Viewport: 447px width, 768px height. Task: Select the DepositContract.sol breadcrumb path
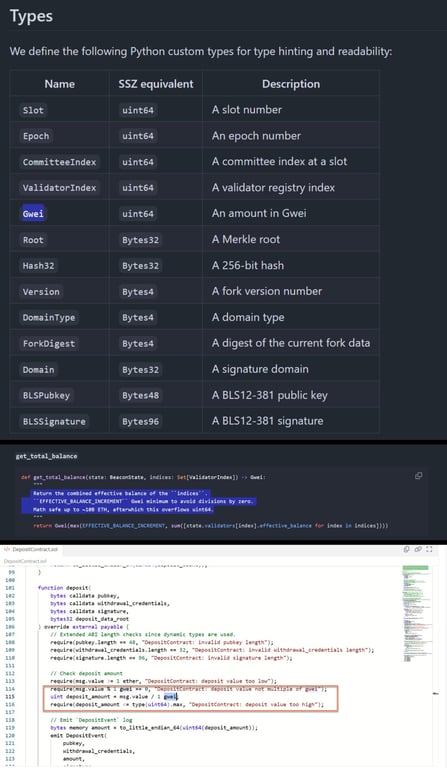[25, 561]
